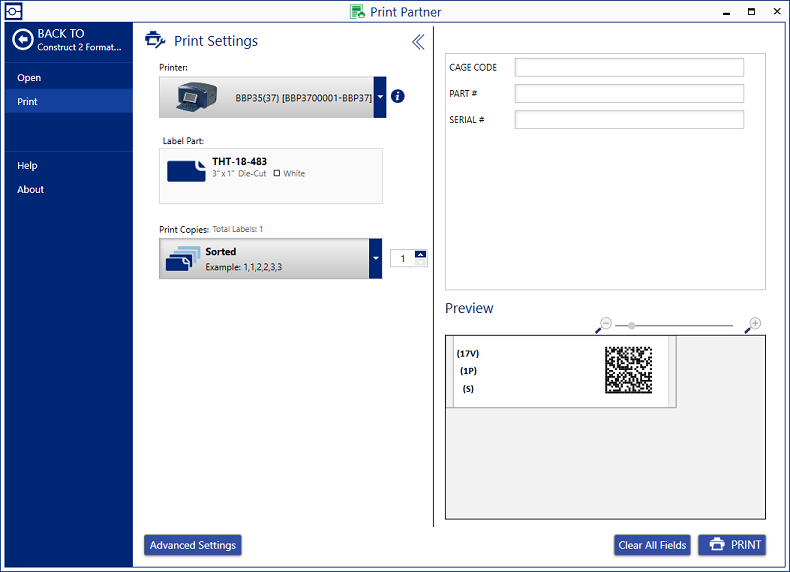
Task: Click the back arrow circle icon
Action: [23, 40]
